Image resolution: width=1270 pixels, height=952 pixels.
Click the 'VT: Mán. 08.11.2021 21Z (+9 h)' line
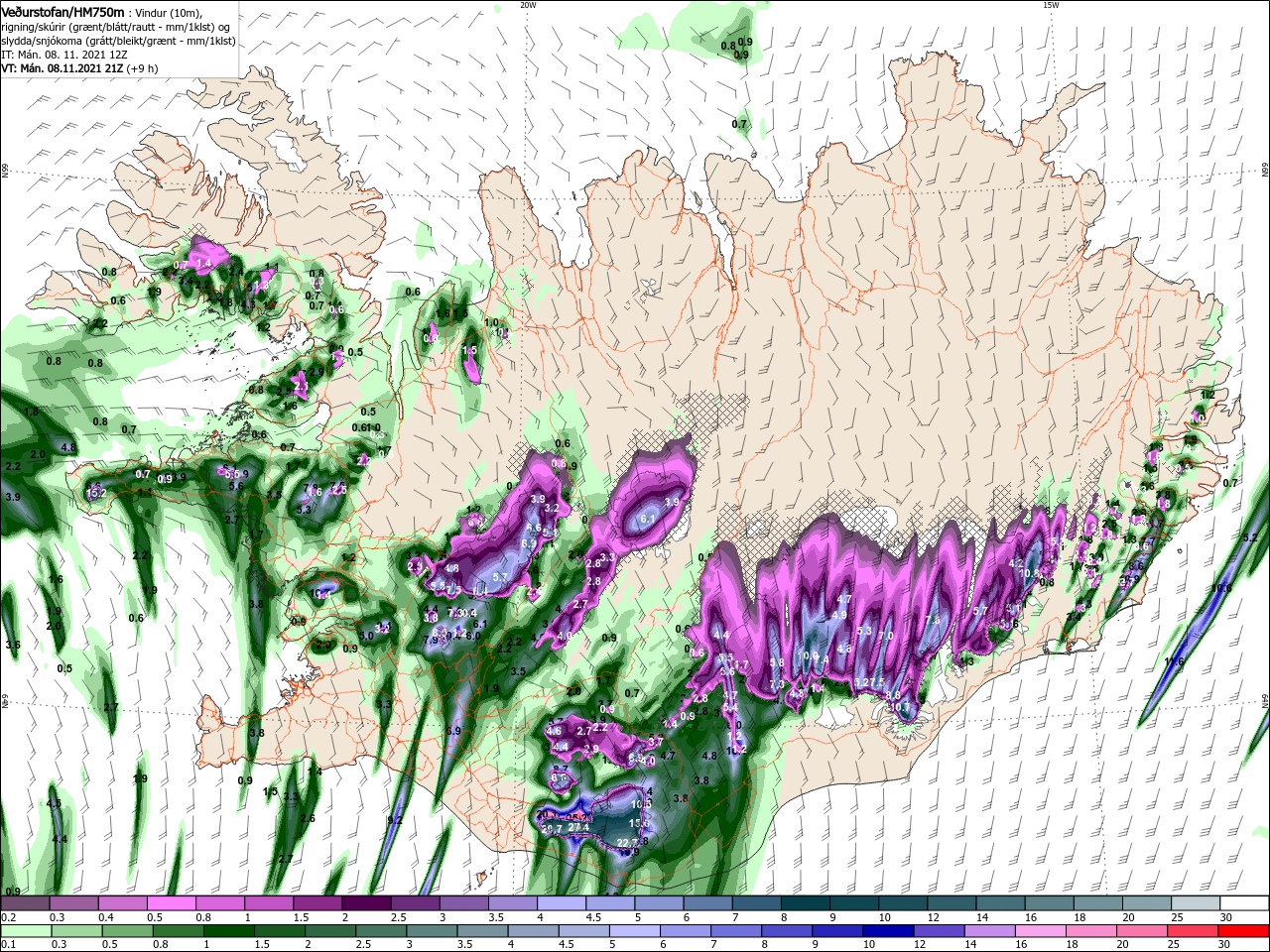click(81, 68)
